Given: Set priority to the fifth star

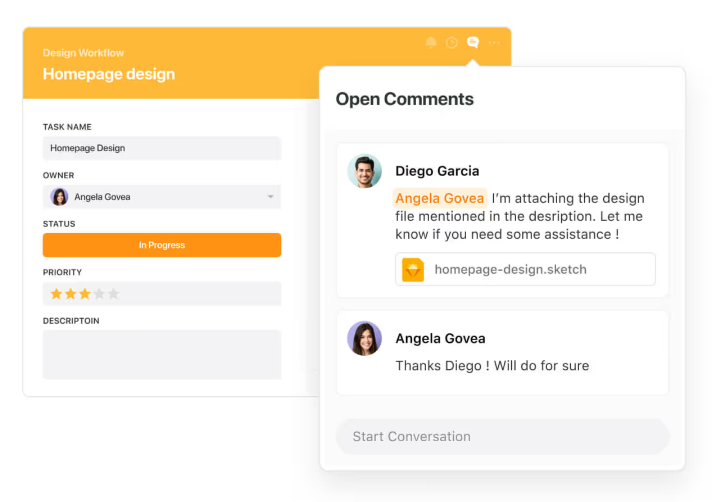Looking at the screenshot, I should pos(113,294).
